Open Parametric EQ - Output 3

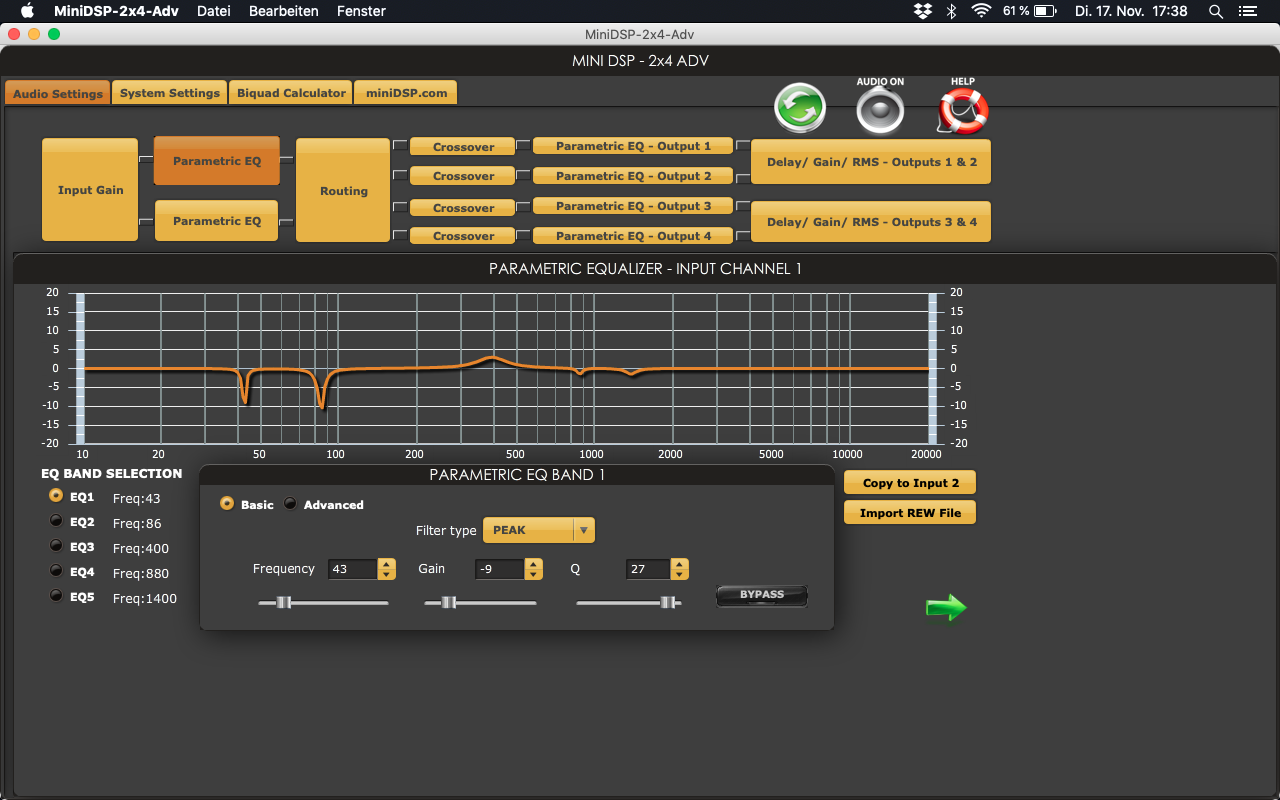click(633, 206)
